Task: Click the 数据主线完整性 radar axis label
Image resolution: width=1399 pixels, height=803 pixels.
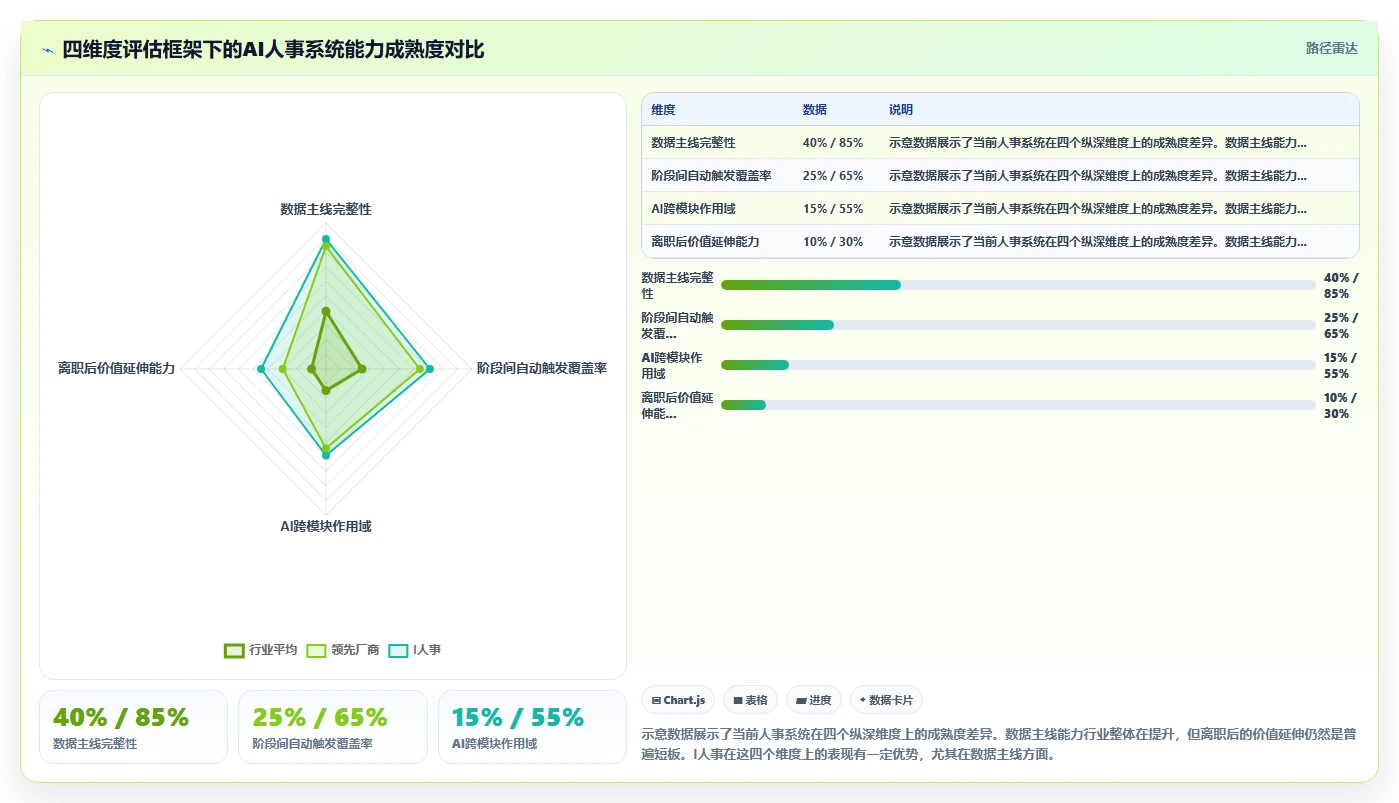Action: [326, 210]
